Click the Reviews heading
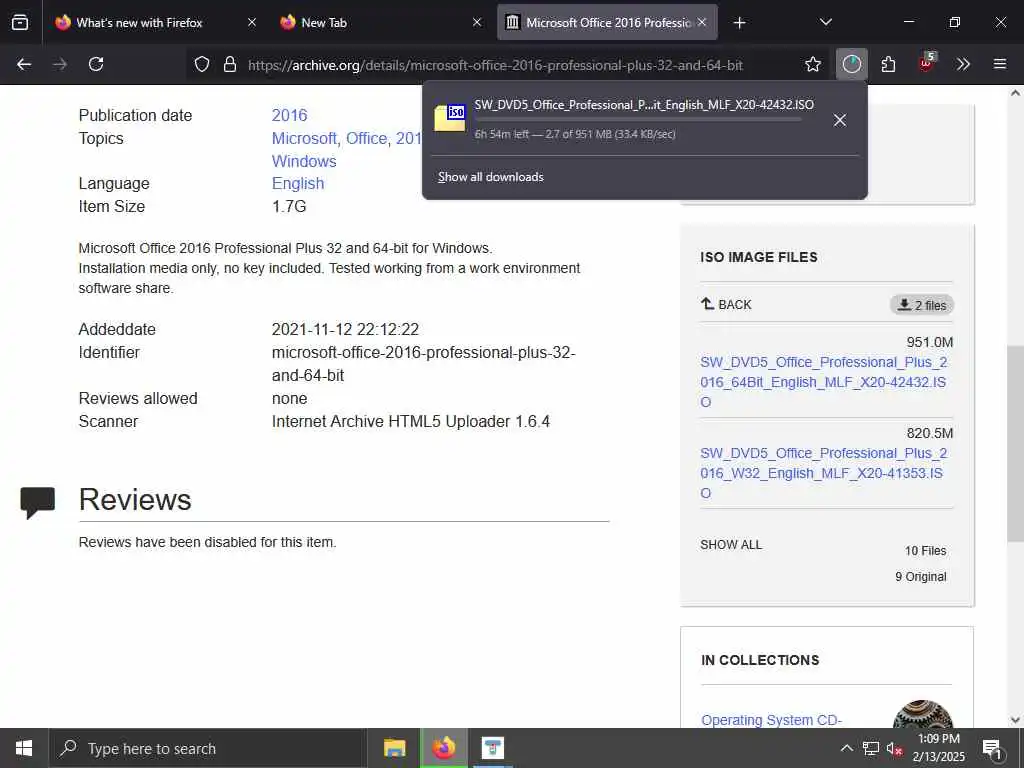Viewport: 1024px width, 768px height. click(135, 500)
